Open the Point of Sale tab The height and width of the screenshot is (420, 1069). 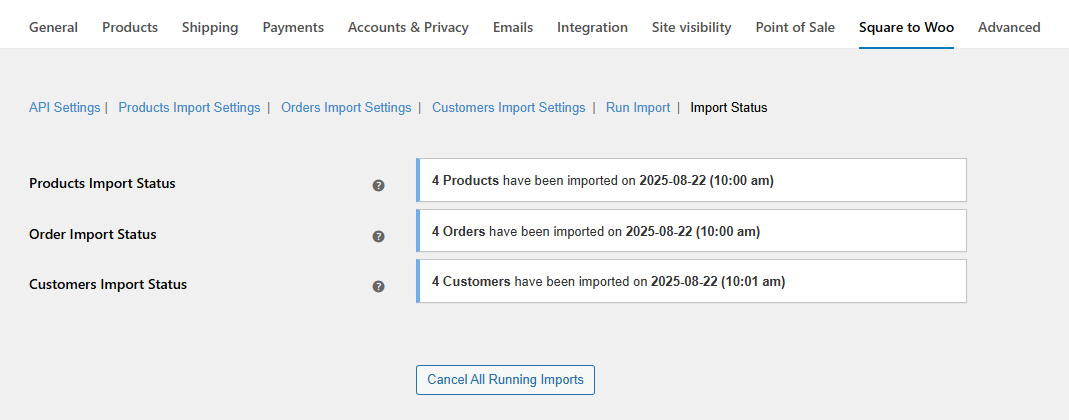click(x=795, y=27)
